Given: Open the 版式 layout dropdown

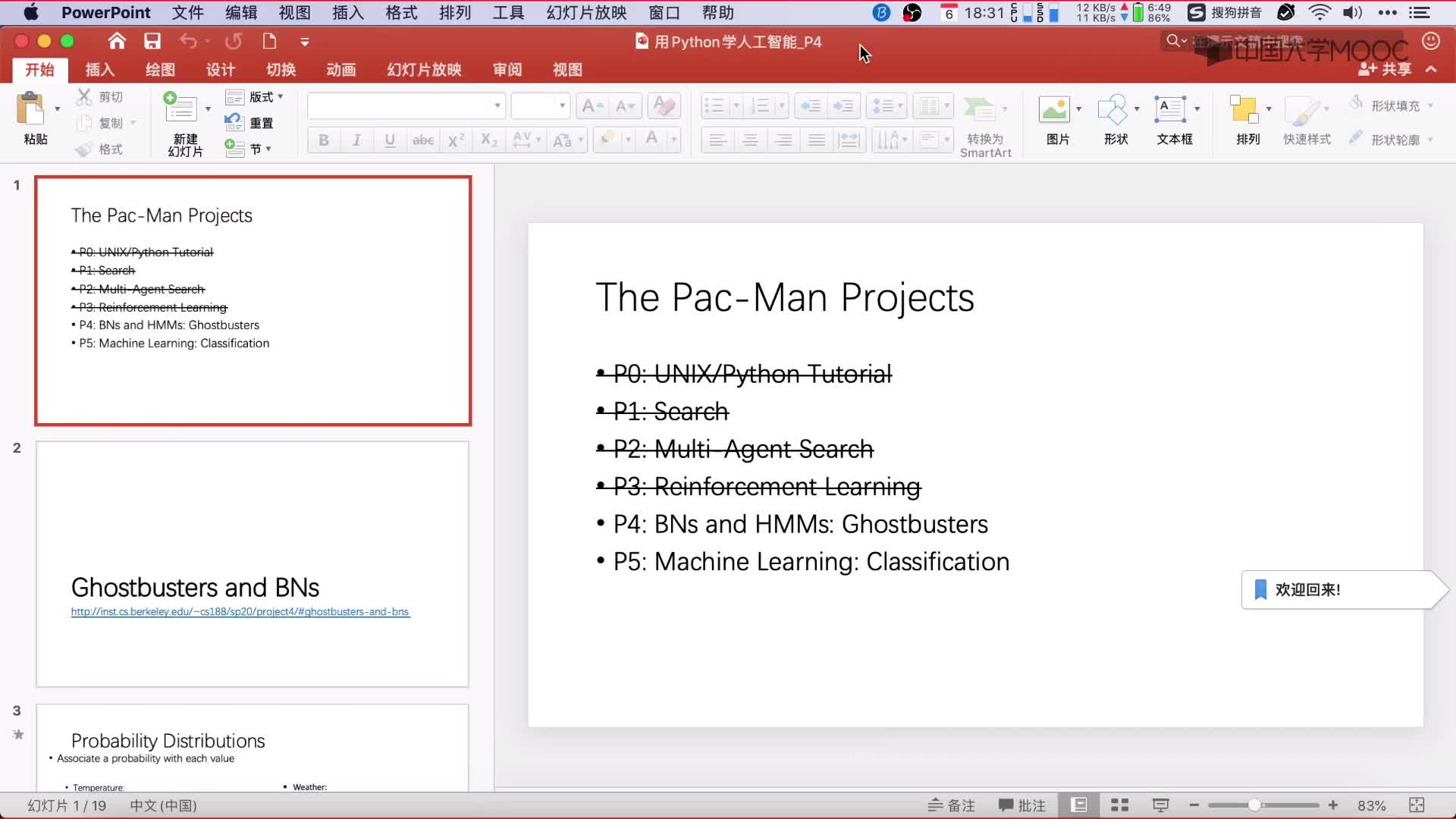Looking at the screenshot, I should point(255,97).
